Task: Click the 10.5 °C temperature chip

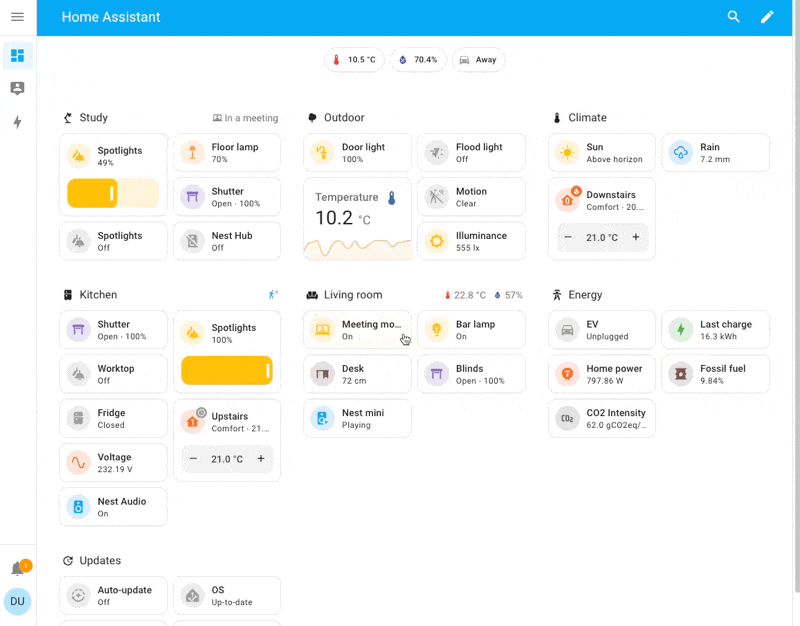Action: click(354, 60)
